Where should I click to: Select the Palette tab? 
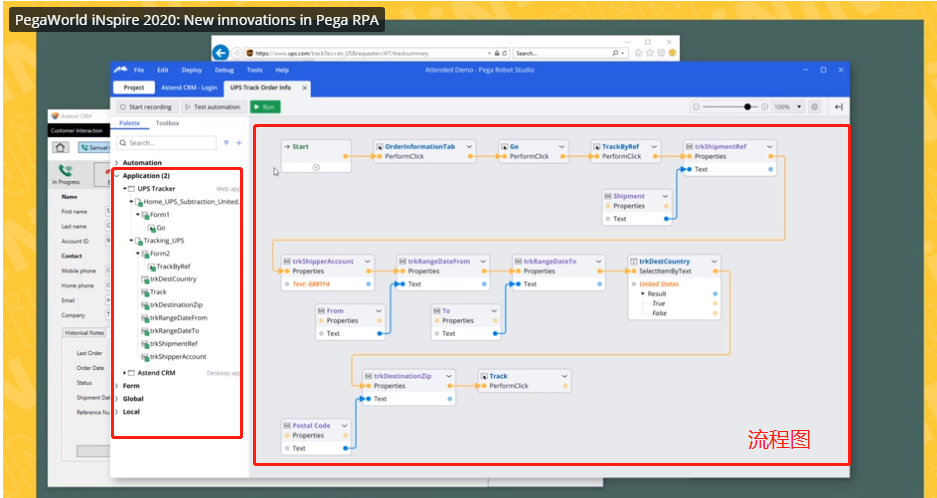point(129,123)
